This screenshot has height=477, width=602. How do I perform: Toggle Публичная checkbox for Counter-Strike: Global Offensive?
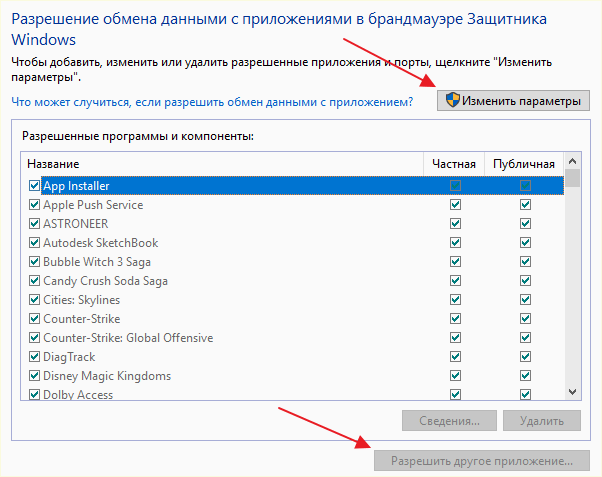[x=525, y=338]
